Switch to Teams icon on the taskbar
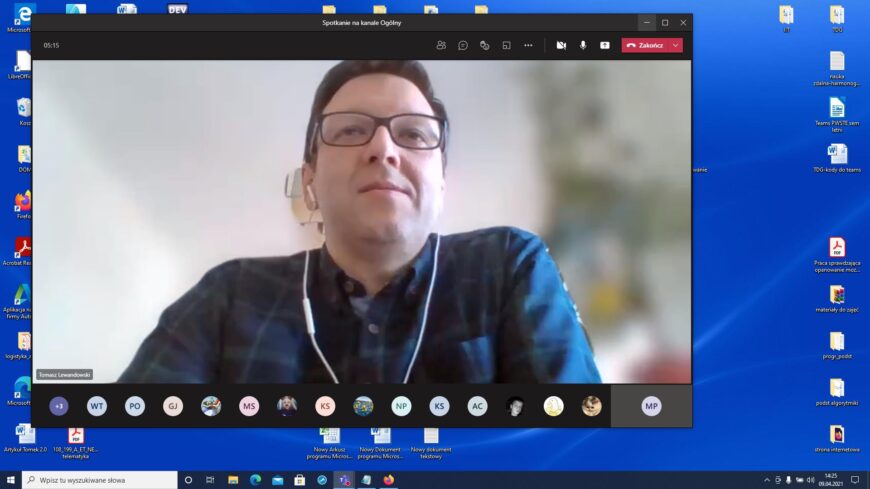 tap(344, 480)
